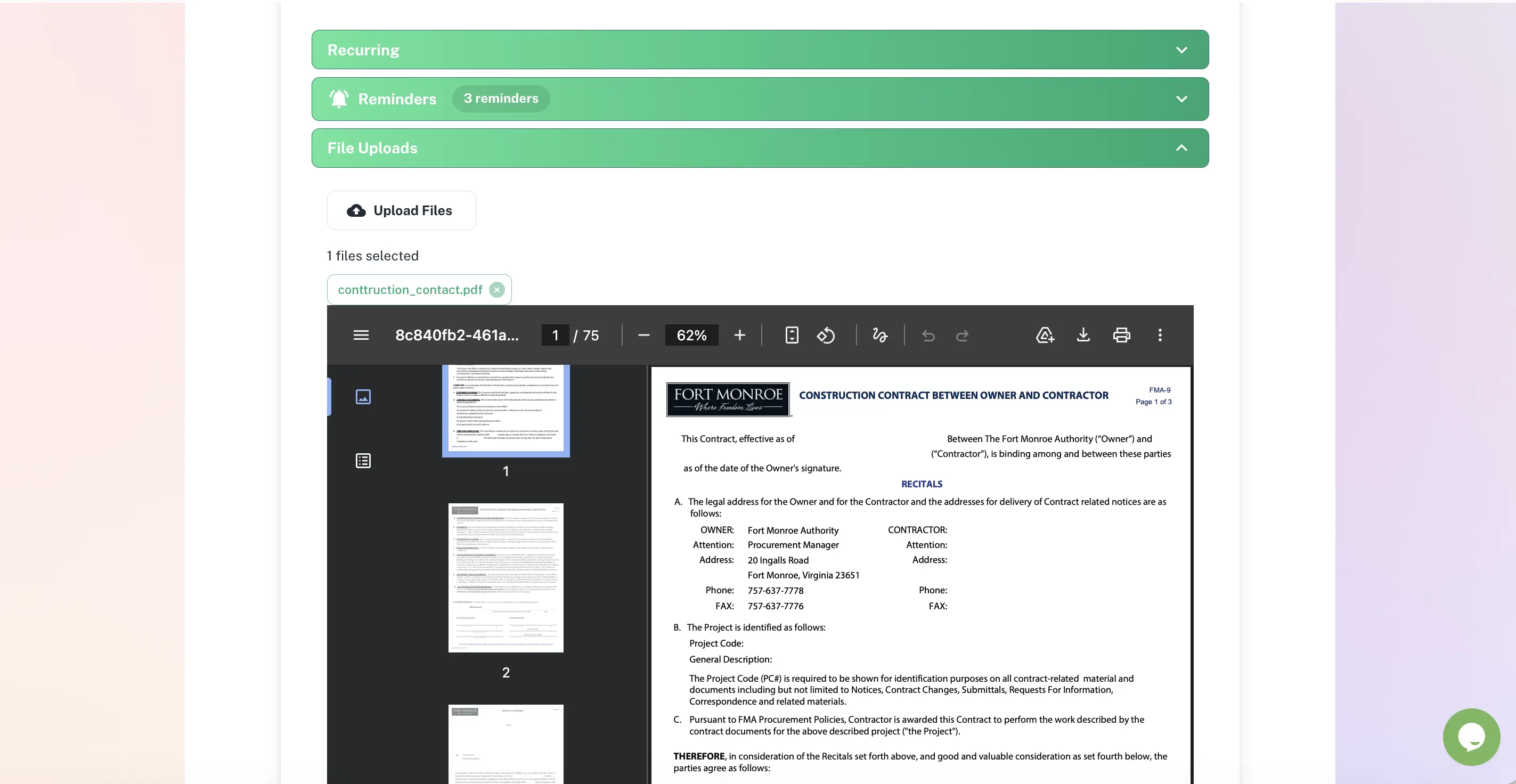This screenshot has width=1516, height=784.
Task: Click the phone number 757-637-7778
Action: pyautogui.click(x=776, y=590)
